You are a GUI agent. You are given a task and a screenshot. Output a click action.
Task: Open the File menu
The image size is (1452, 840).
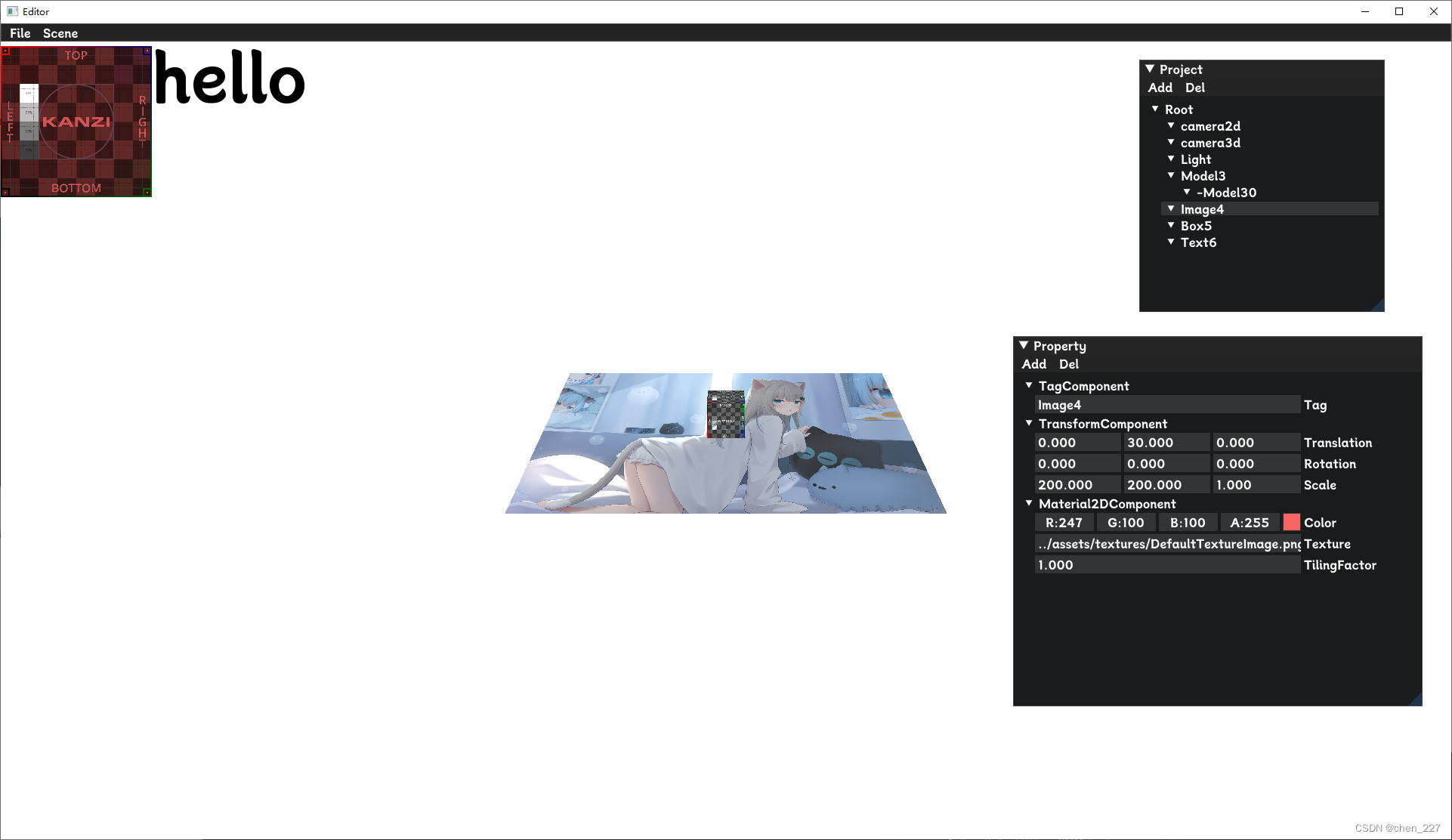pyautogui.click(x=20, y=33)
